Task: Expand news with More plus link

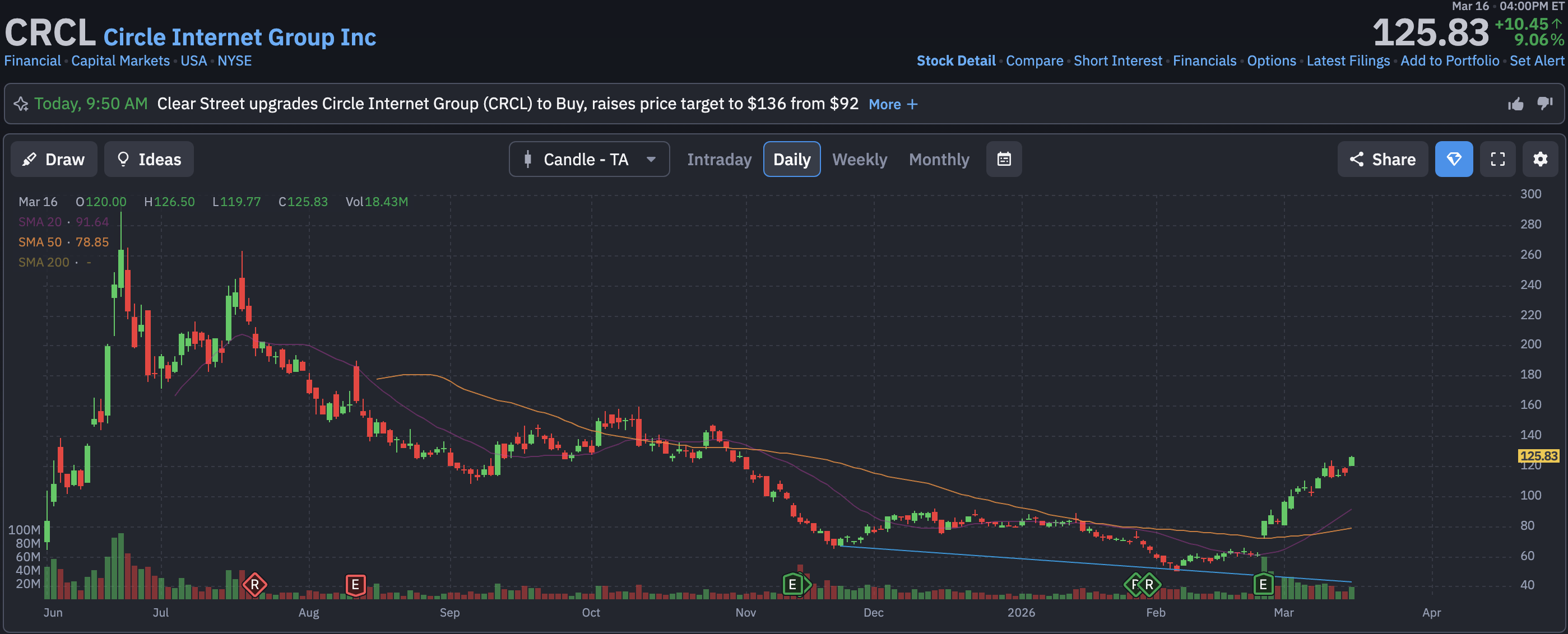Action: pyautogui.click(x=892, y=105)
